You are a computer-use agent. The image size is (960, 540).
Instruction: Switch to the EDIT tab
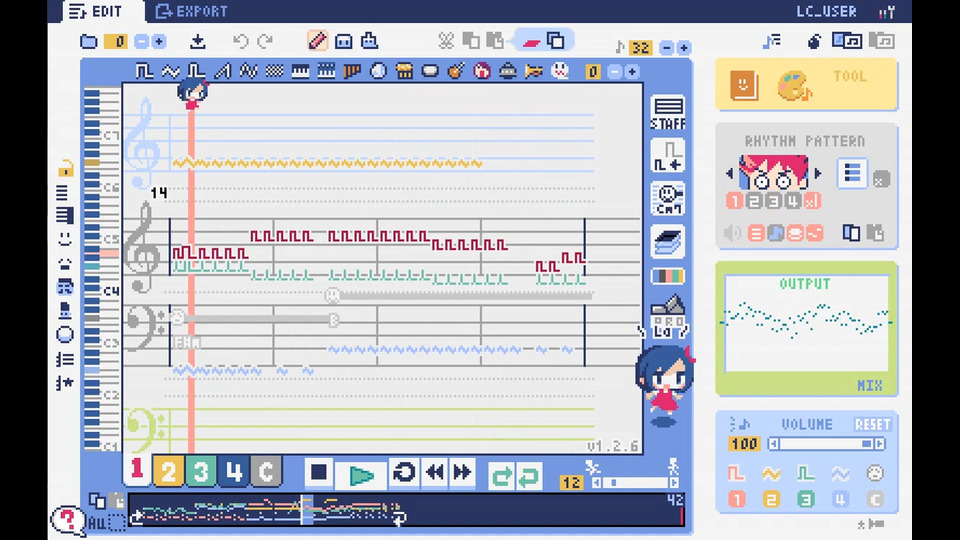pos(96,11)
